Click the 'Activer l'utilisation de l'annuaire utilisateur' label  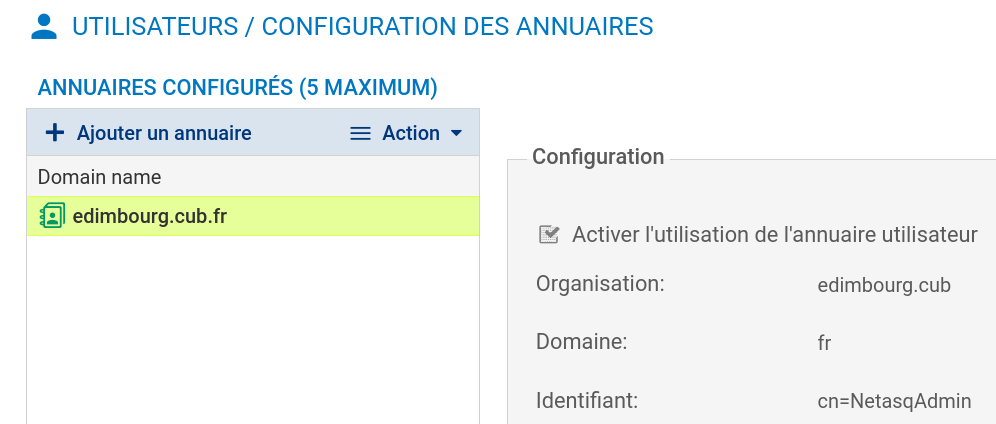point(774,235)
